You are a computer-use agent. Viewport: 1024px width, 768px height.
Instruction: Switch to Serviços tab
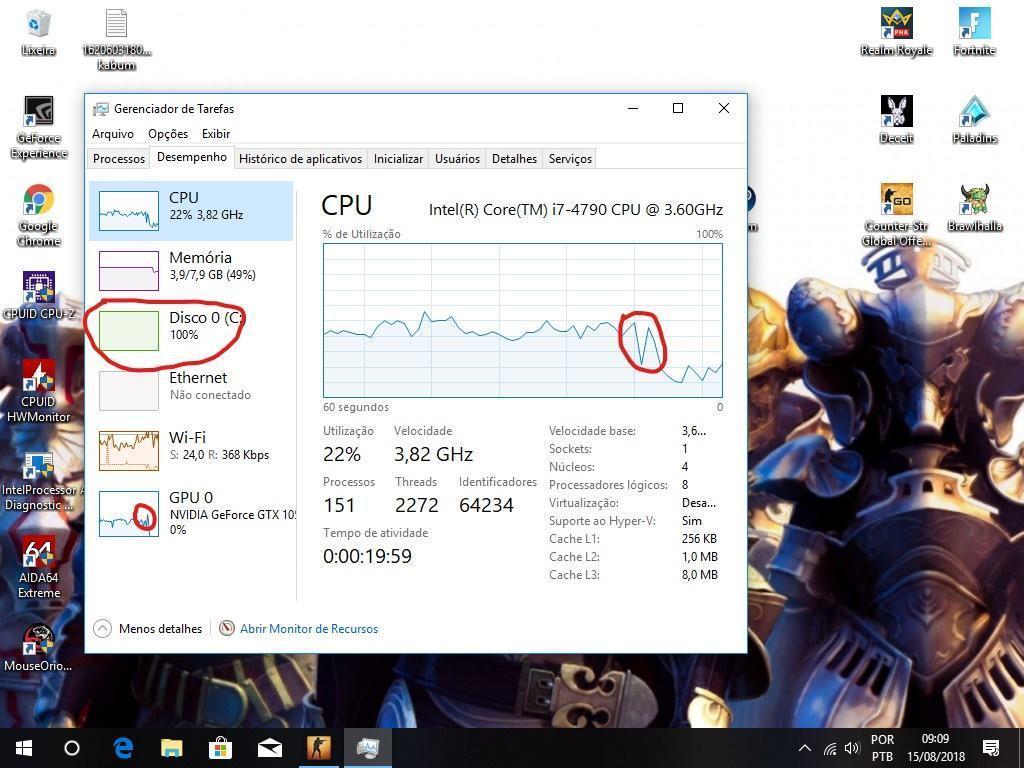click(570, 159)
